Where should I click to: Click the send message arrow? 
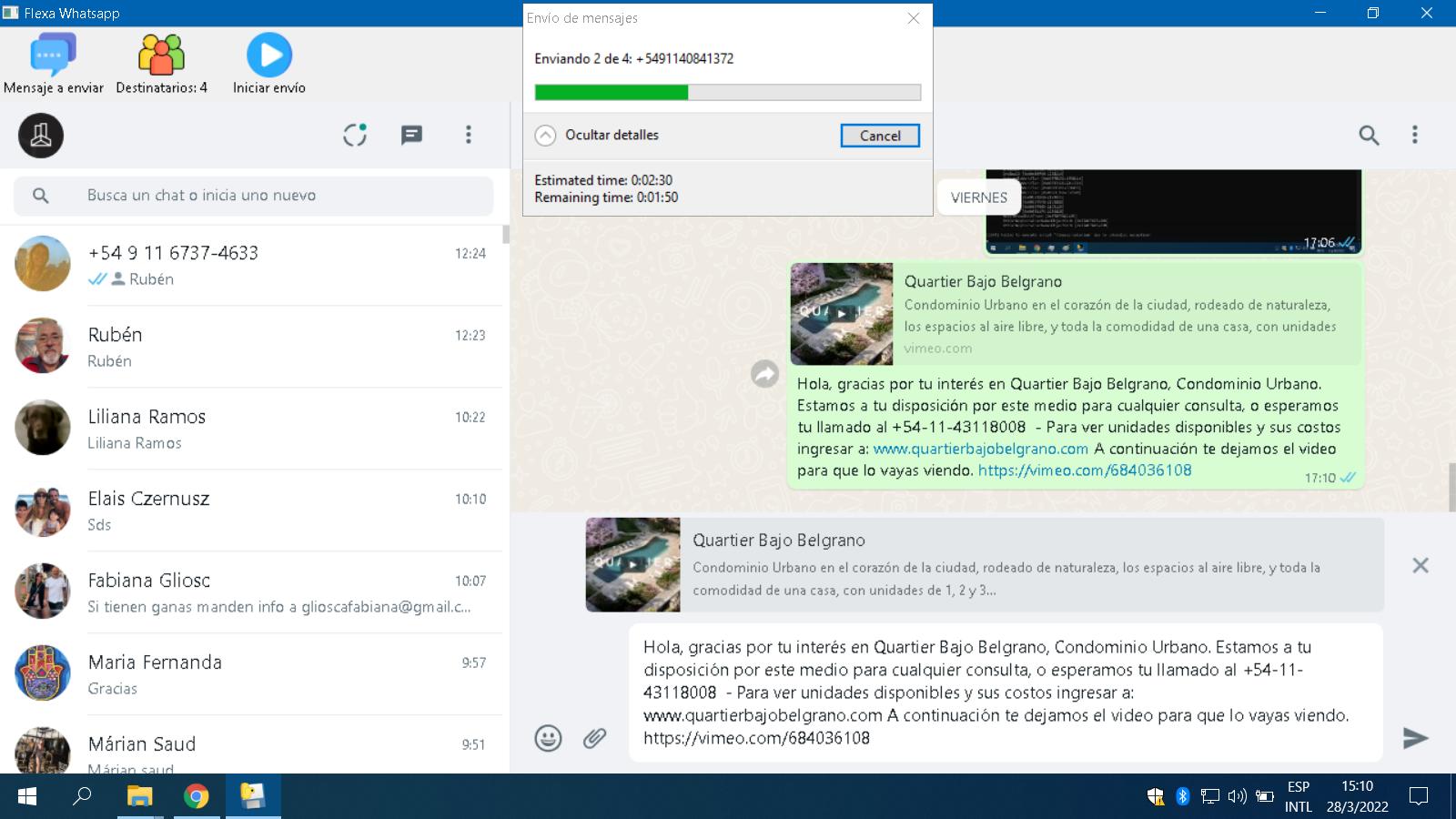click(1415, 738)
